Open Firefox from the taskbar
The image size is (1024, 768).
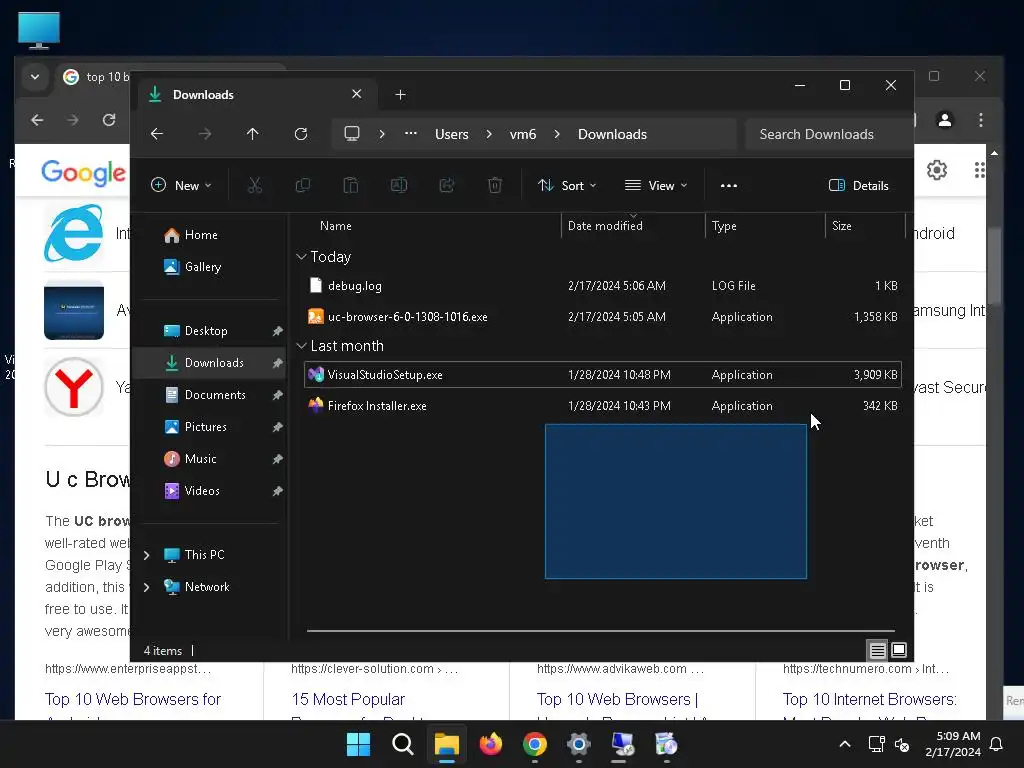[x=490, y=744]
